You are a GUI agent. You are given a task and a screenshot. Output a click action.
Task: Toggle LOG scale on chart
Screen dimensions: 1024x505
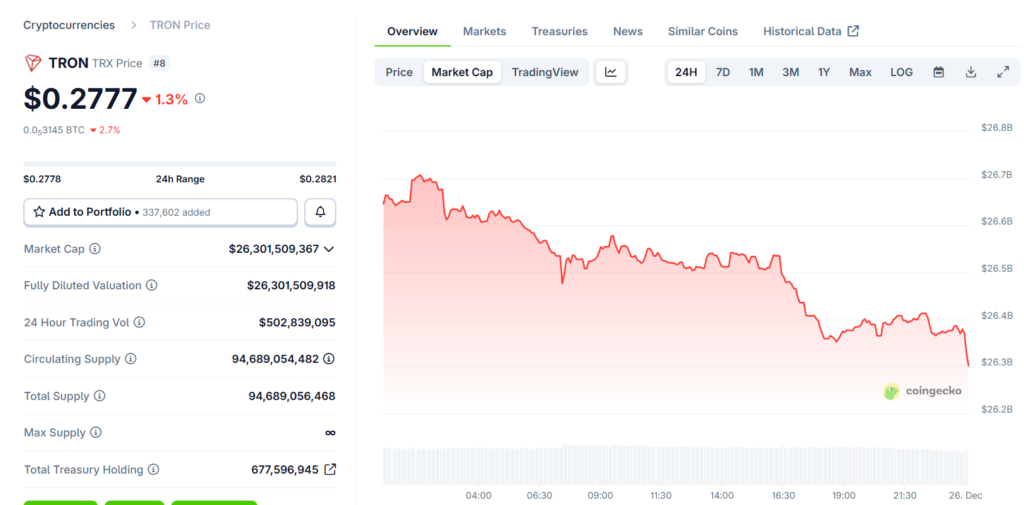(901, 72)
